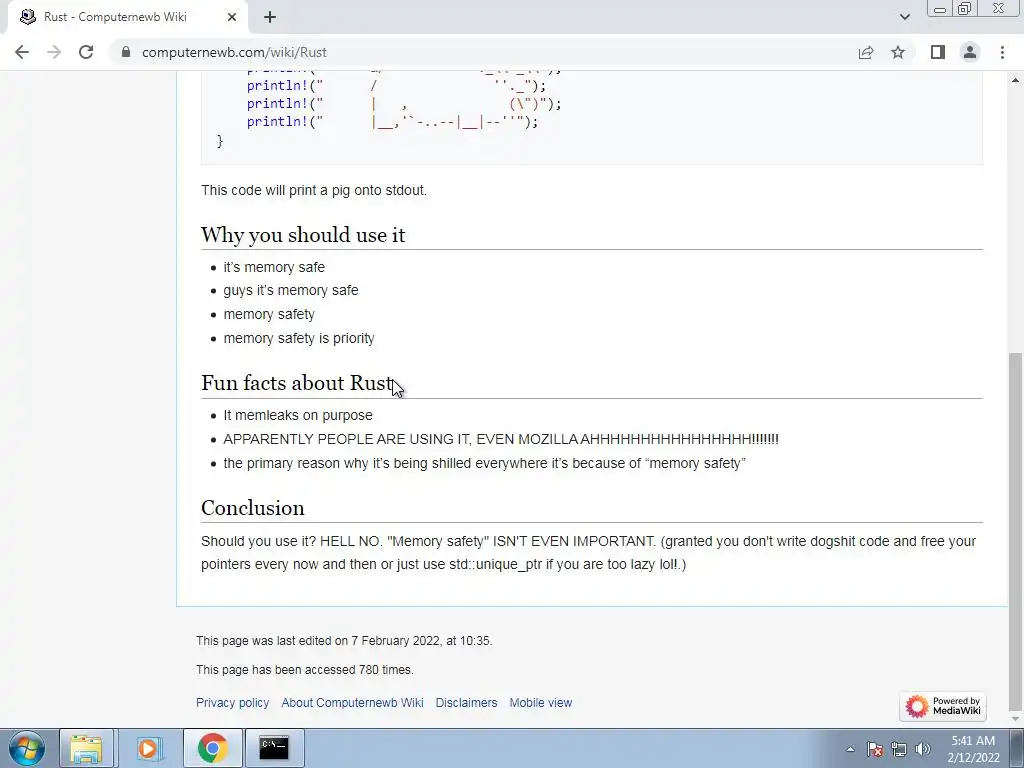
Task: View site security lock information
Action: pos(126,52)
